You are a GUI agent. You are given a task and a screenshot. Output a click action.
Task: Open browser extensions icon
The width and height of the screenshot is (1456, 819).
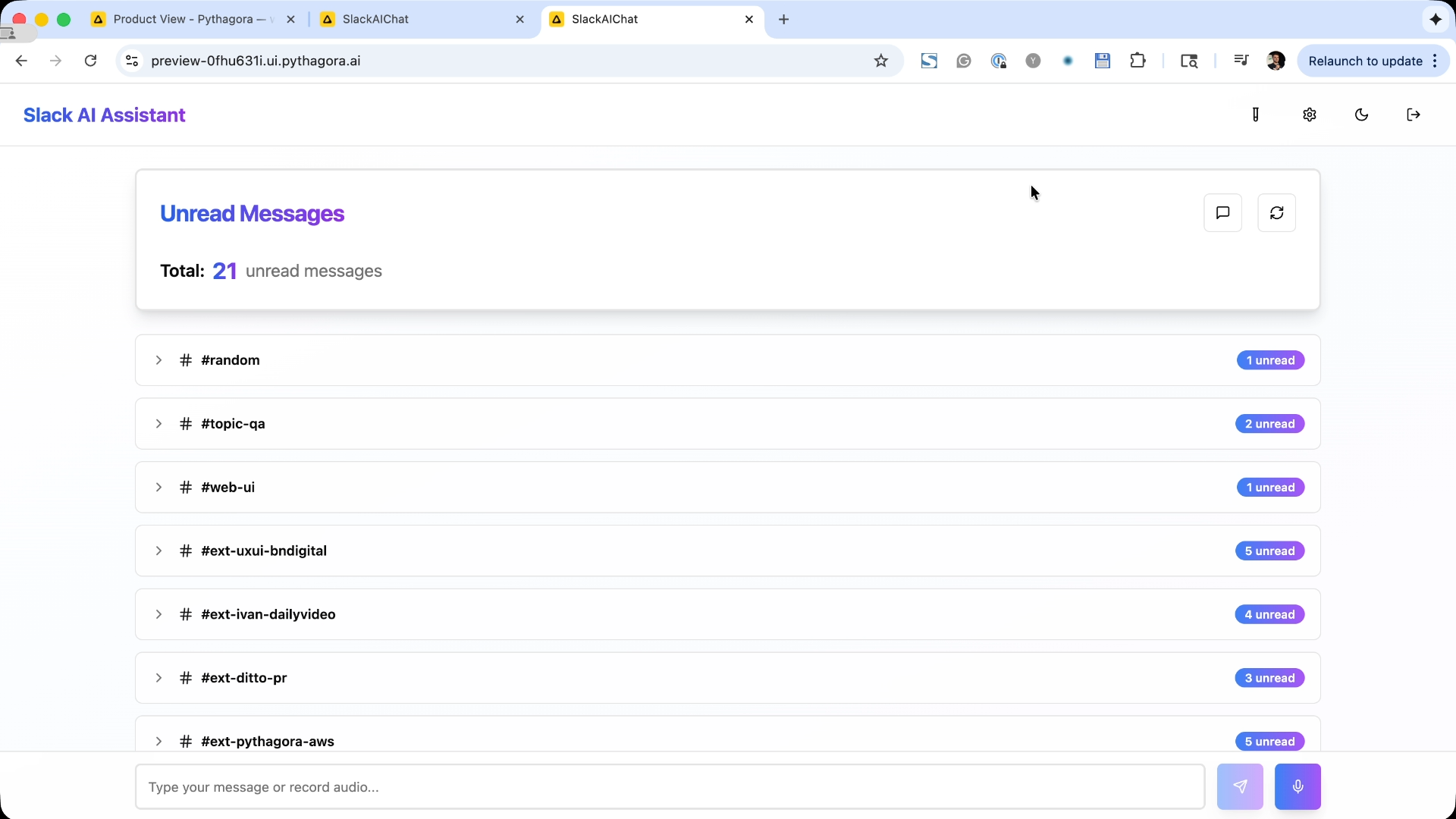point(1138,61)
